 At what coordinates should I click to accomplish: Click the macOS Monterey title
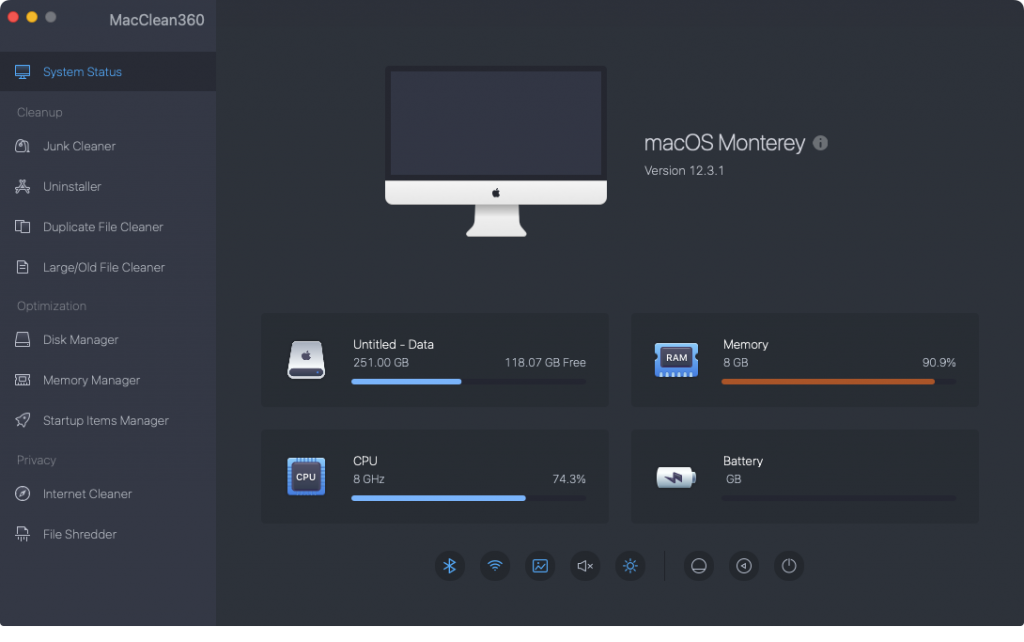tap(724, 143)
